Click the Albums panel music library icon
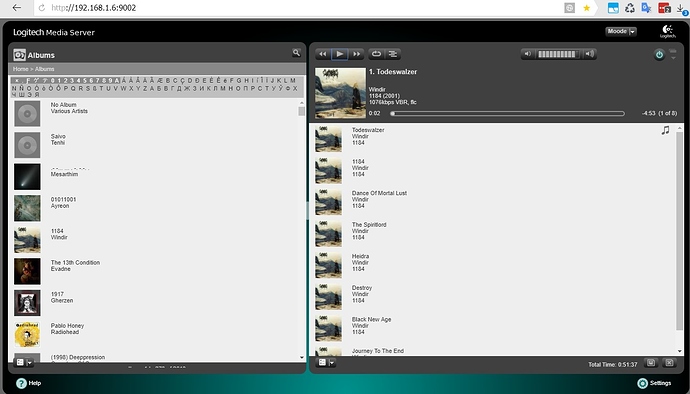 (19, 55)
